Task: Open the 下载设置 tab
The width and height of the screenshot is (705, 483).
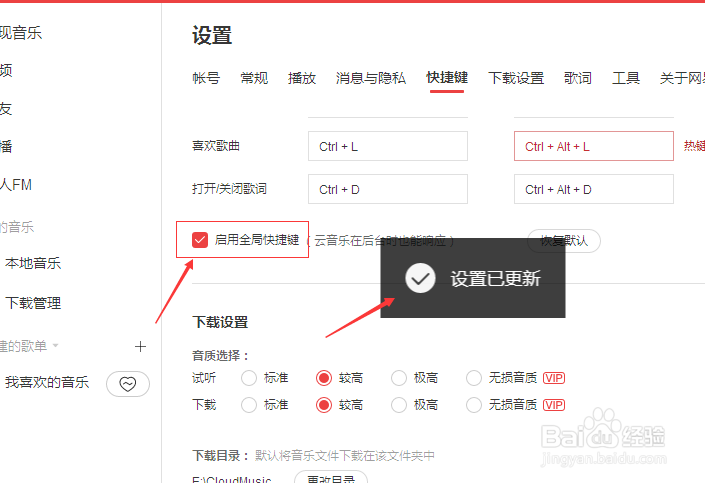Action: click(516, 78)
